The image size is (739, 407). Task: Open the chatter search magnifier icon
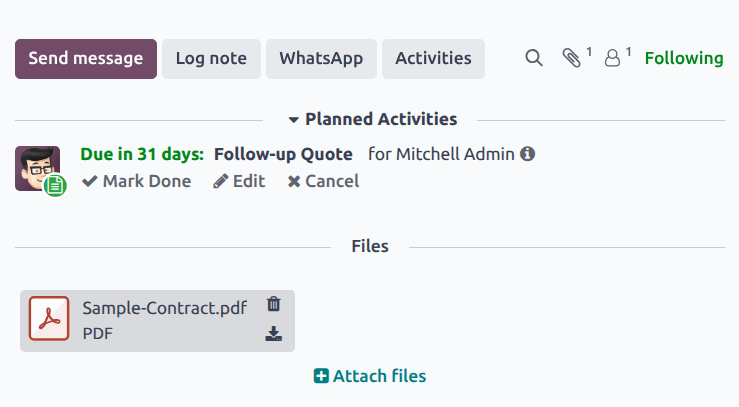534,58
